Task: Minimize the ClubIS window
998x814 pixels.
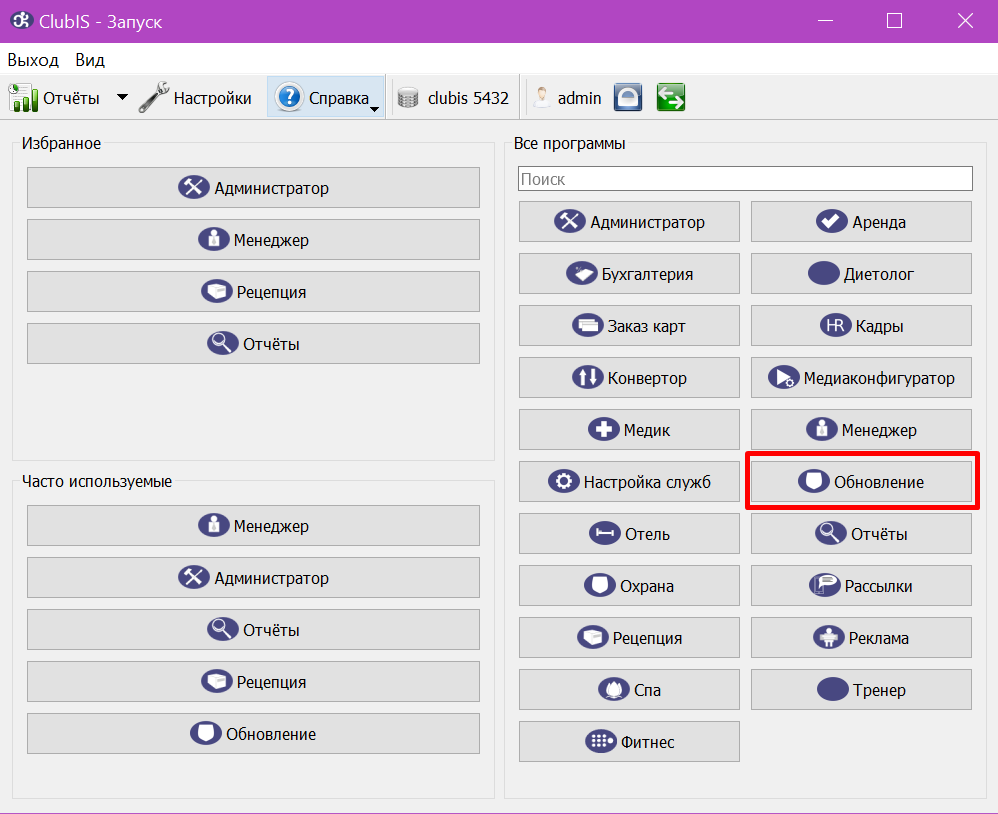Action: tap(826, 21)
